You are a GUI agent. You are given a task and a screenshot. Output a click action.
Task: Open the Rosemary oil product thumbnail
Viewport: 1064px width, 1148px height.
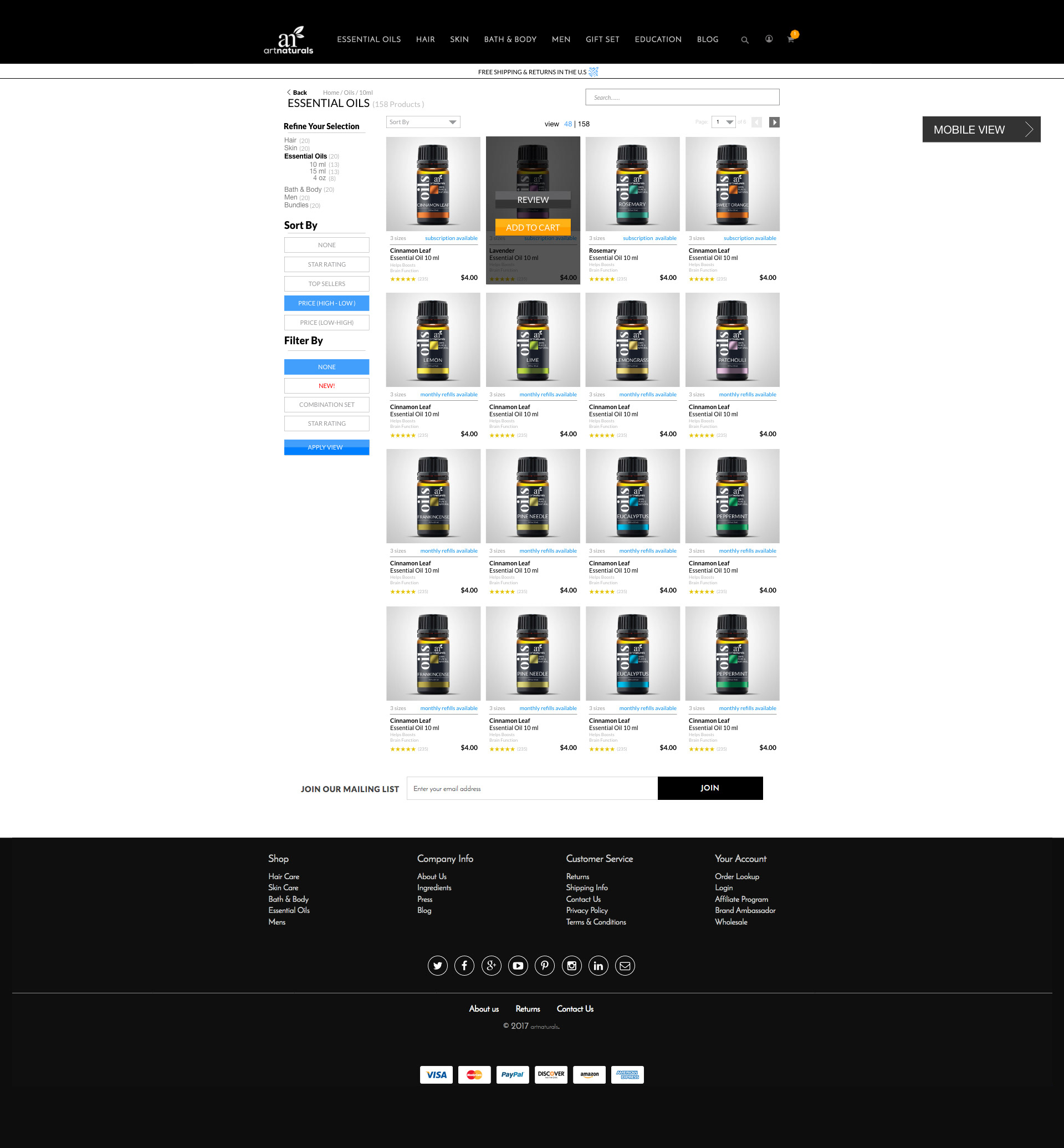pos(632,183)
